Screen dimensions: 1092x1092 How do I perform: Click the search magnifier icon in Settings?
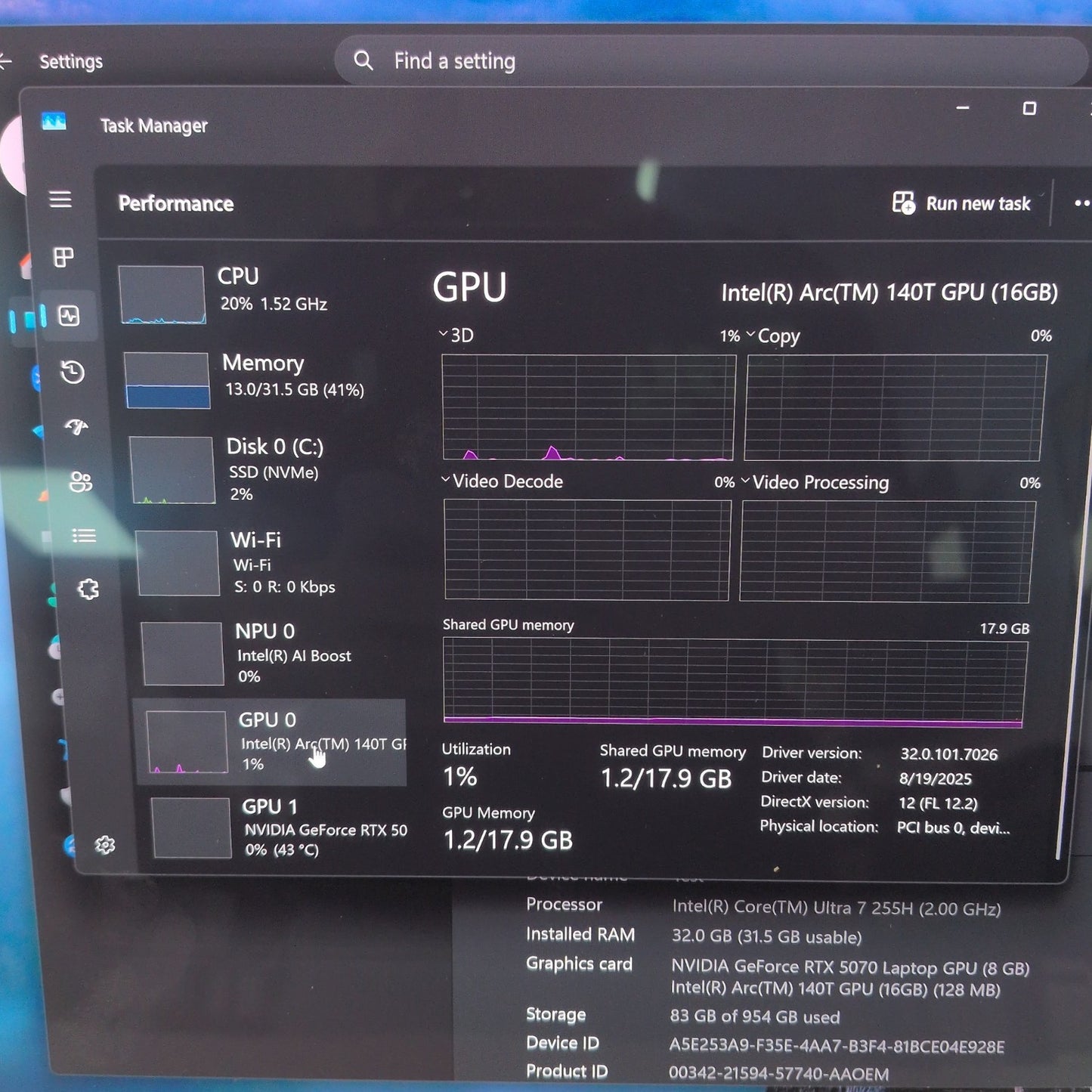(363, 60)
